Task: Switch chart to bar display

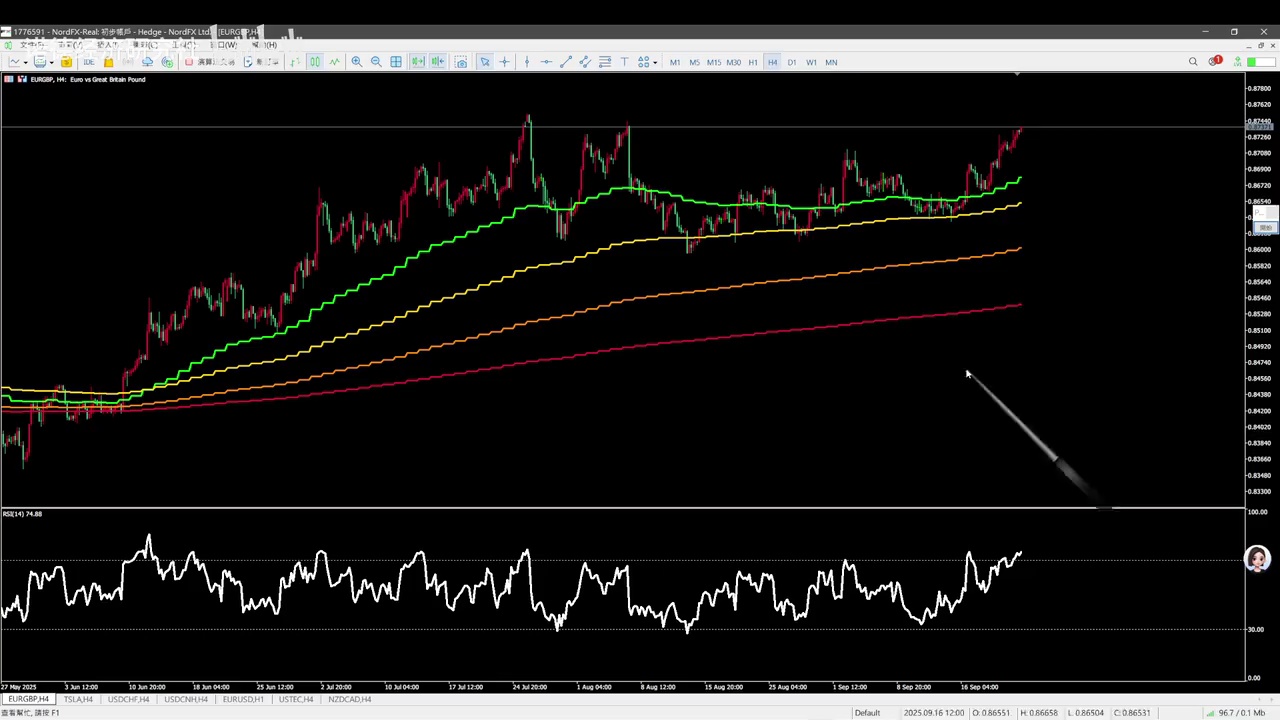Action: (295, 62)
